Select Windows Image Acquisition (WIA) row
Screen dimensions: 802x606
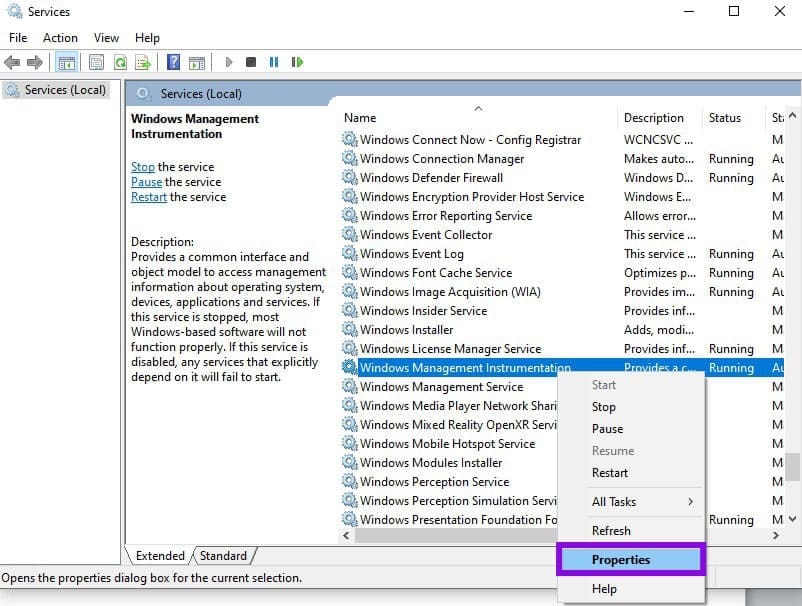click(562, 291)
